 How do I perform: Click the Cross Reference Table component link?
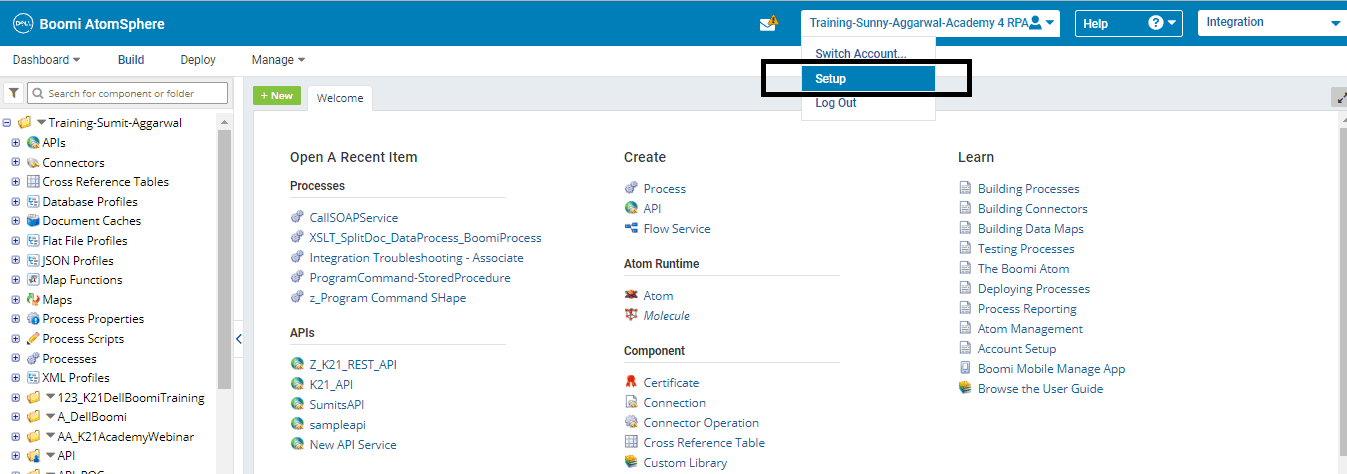(x=704, y=442)
